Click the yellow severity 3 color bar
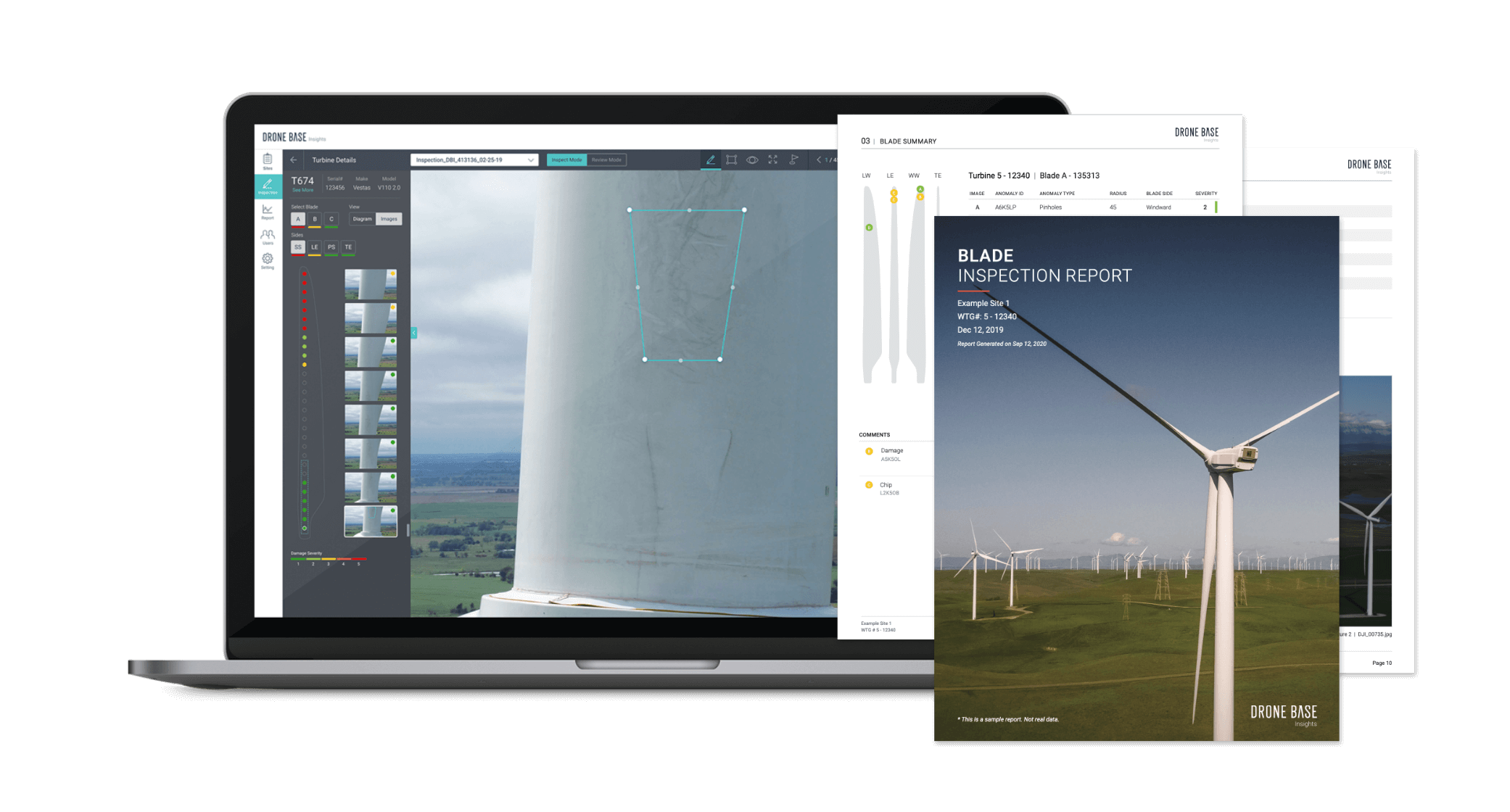The height and width of the screenshot is (812, 1510). click(329, 558)
